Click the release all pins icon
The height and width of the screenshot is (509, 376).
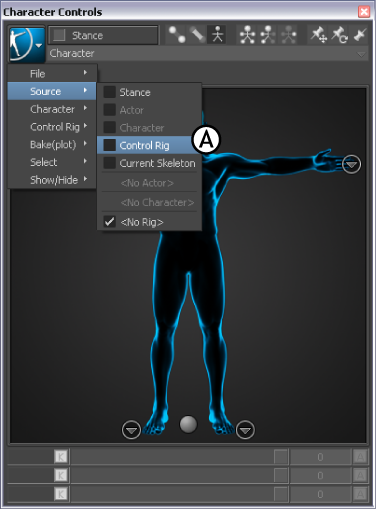point(360,35)
